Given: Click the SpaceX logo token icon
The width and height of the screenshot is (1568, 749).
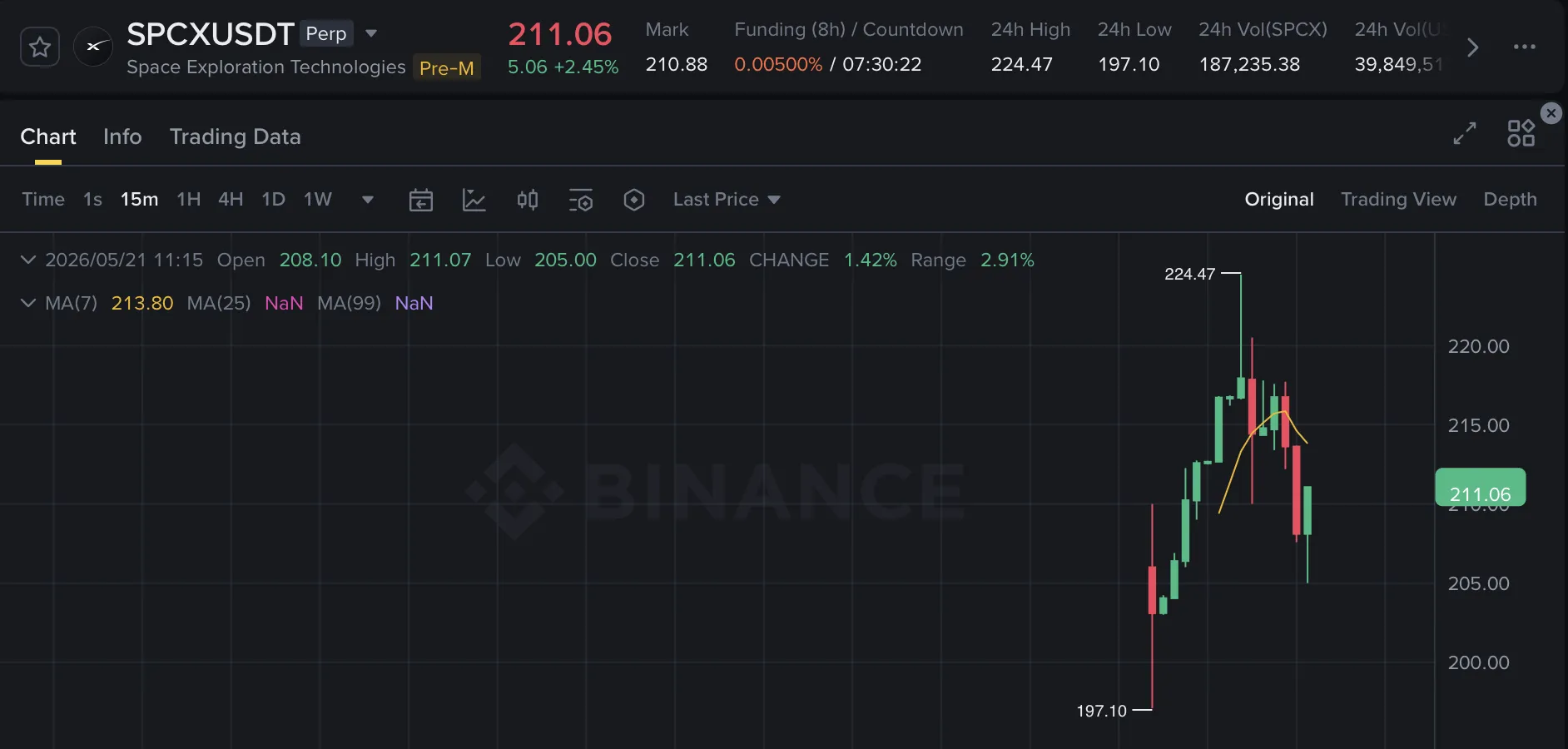Looking at the screenshot, I should (93, 47).
